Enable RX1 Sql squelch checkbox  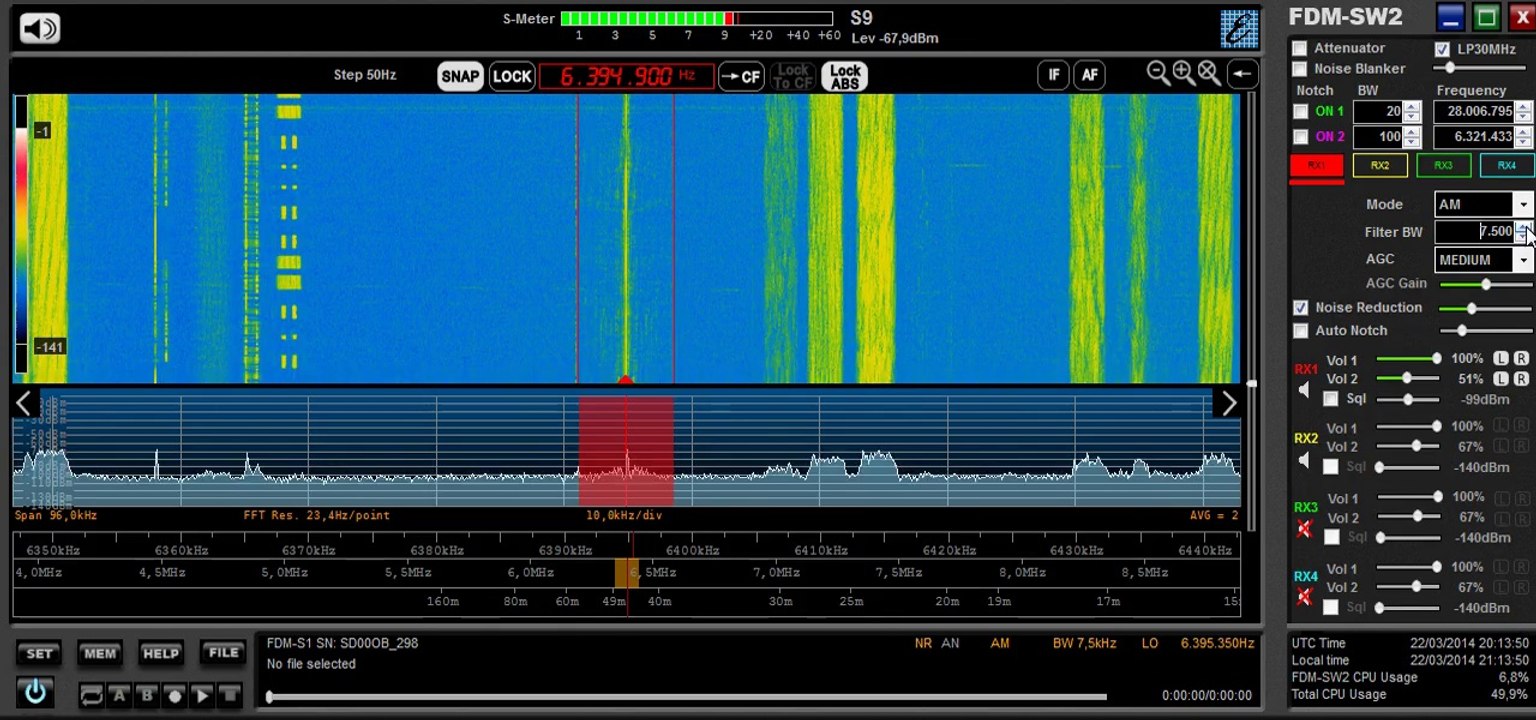click(x=1331, y=399)
